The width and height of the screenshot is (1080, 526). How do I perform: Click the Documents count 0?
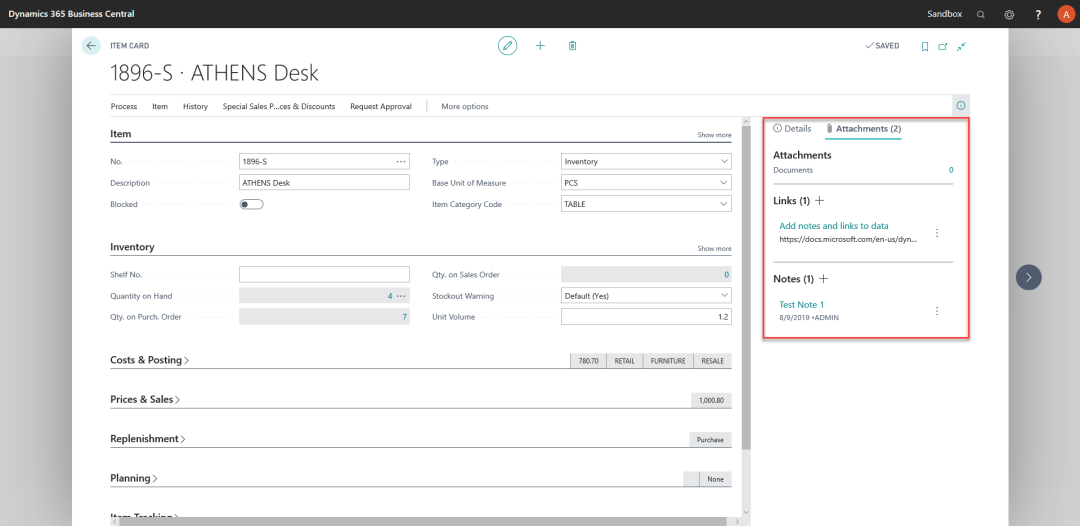click(x=951, y=170)
